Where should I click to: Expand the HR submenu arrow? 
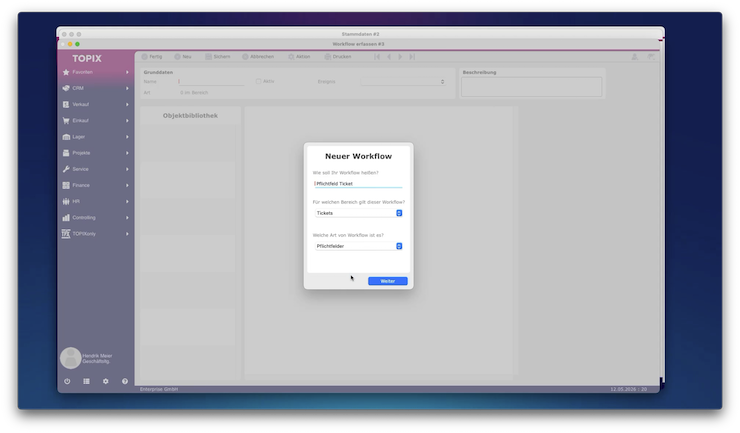click(x=127, y=202)
